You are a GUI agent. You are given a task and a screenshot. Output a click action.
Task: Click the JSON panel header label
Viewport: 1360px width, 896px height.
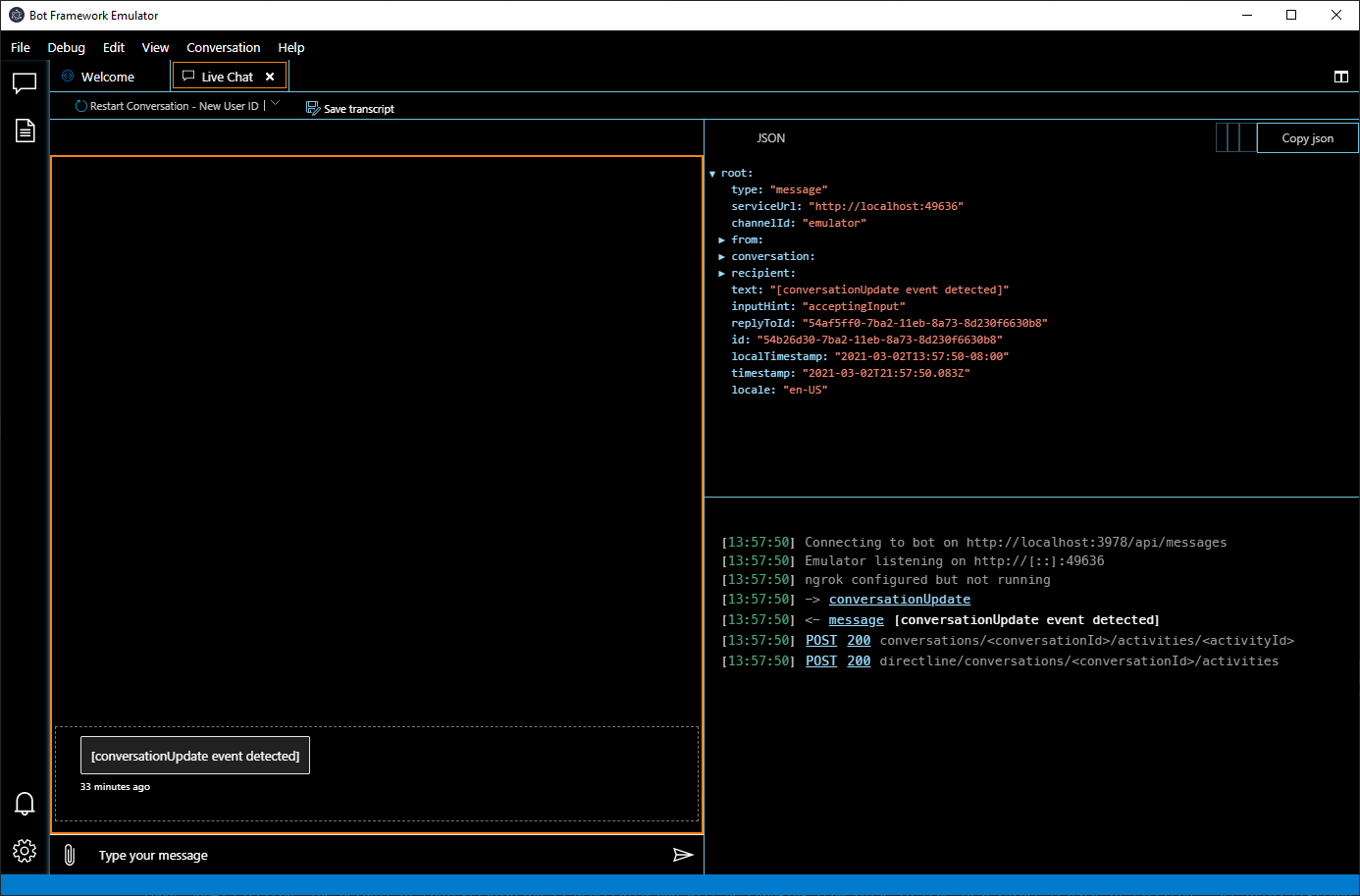click(771, 138)
